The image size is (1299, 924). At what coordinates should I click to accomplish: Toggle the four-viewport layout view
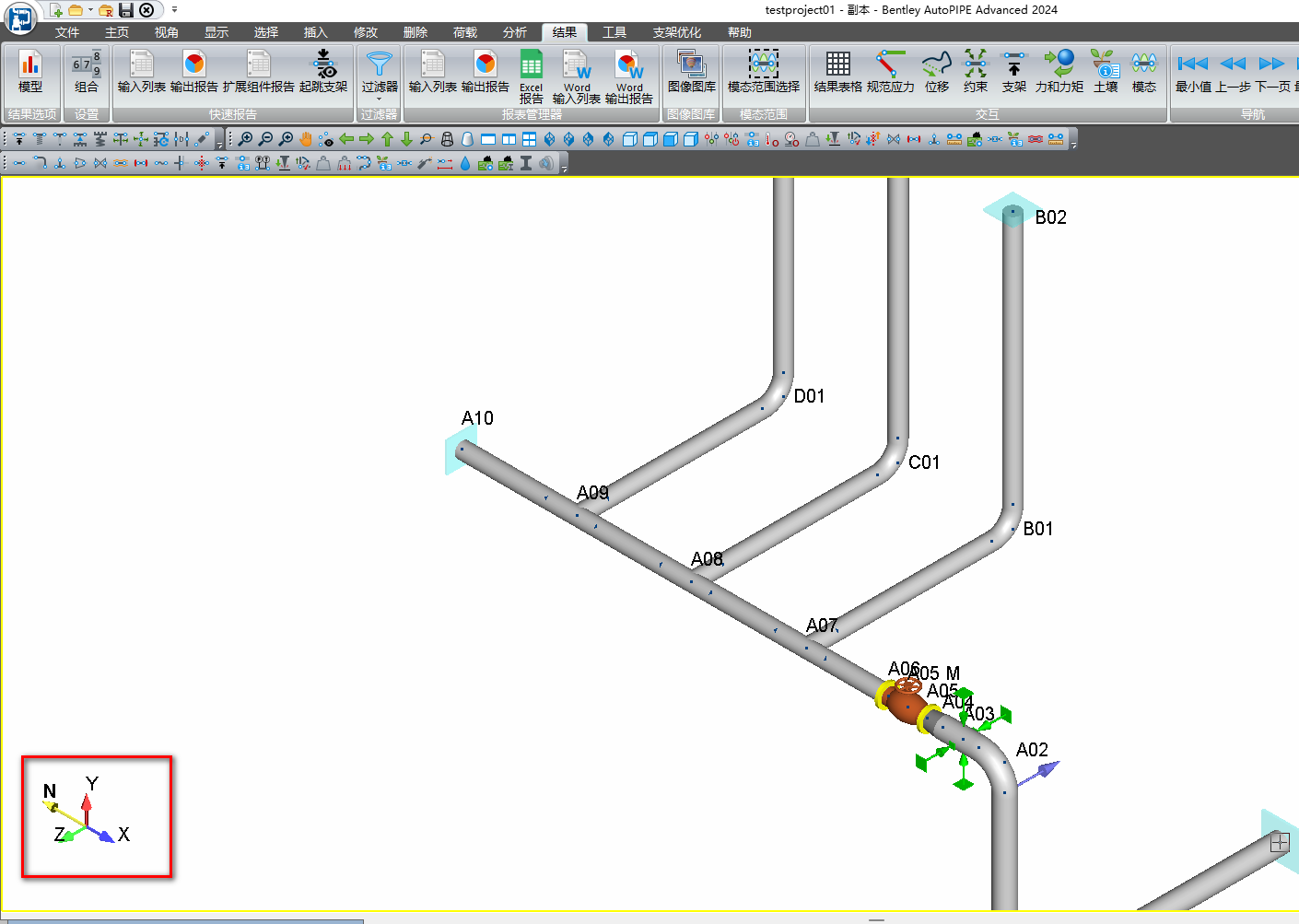pyautogui.click(x=529, y=139)
